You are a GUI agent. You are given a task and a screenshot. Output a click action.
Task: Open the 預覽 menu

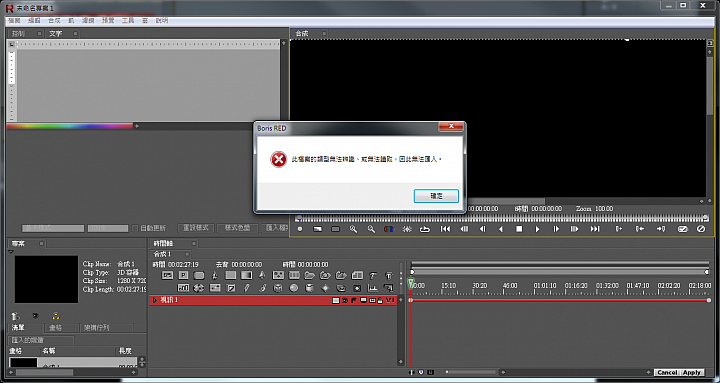point(108,21)
